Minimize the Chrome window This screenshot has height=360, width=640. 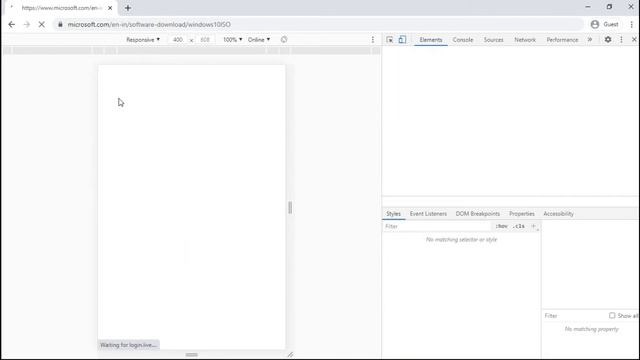pyautogui.click(x=588, y=7)
